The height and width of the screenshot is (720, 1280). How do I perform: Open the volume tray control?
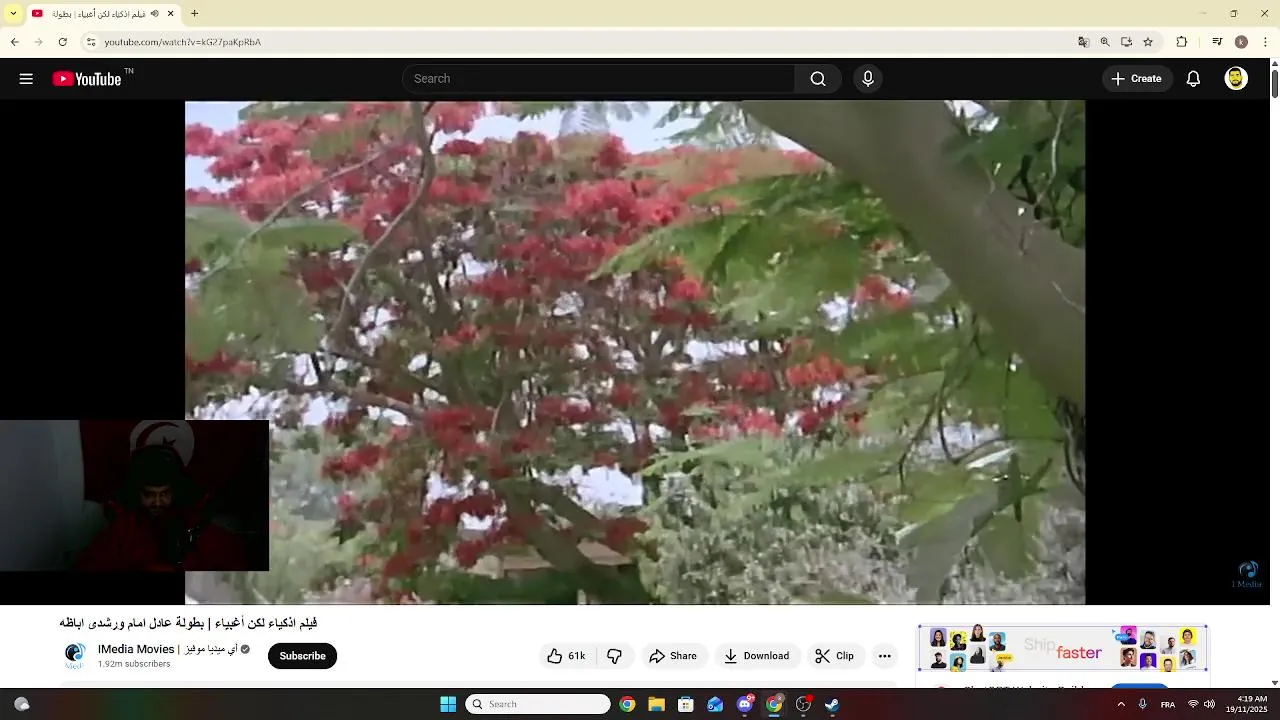(x=1209, y=704)
